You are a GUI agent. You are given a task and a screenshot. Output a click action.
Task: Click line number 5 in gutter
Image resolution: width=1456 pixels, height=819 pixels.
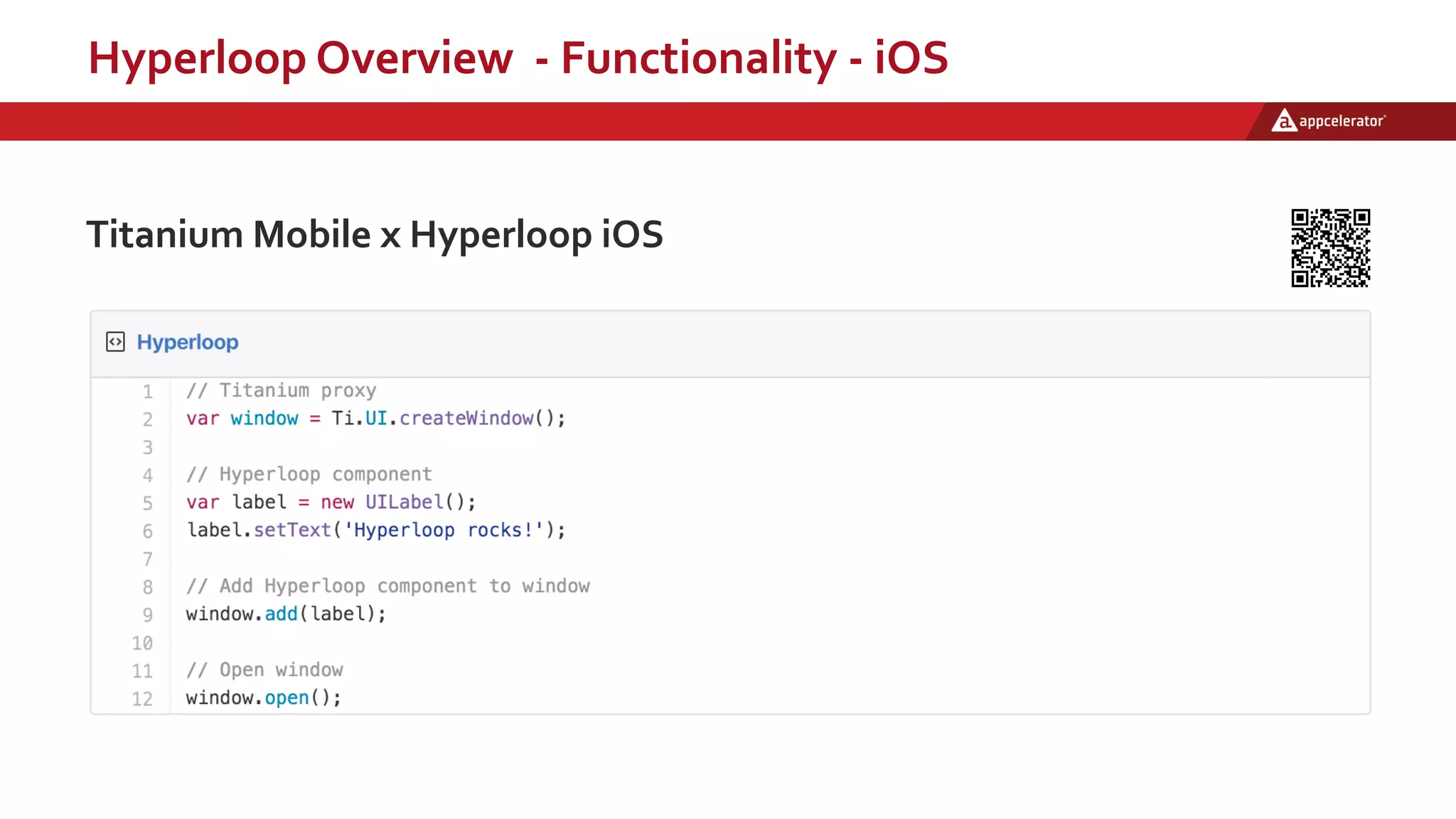tap(147, 503)
